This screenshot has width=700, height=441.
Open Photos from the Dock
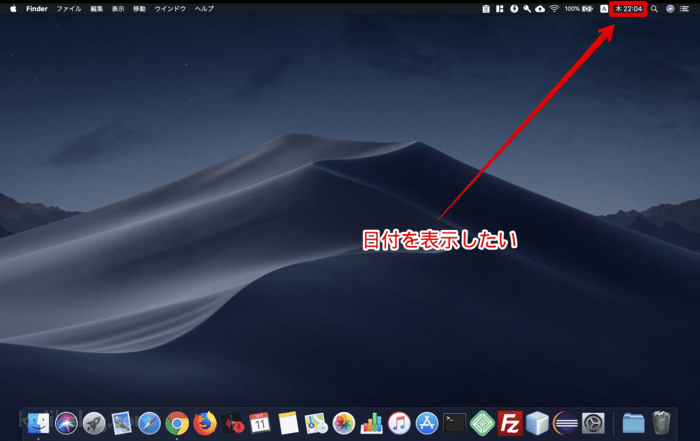tap(344, 423)
